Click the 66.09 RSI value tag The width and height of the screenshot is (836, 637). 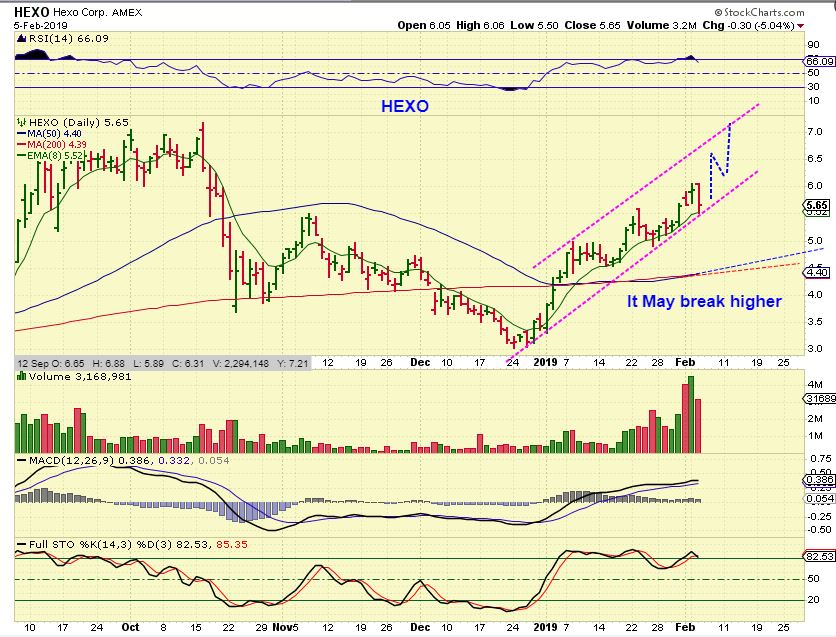point(820,62)
